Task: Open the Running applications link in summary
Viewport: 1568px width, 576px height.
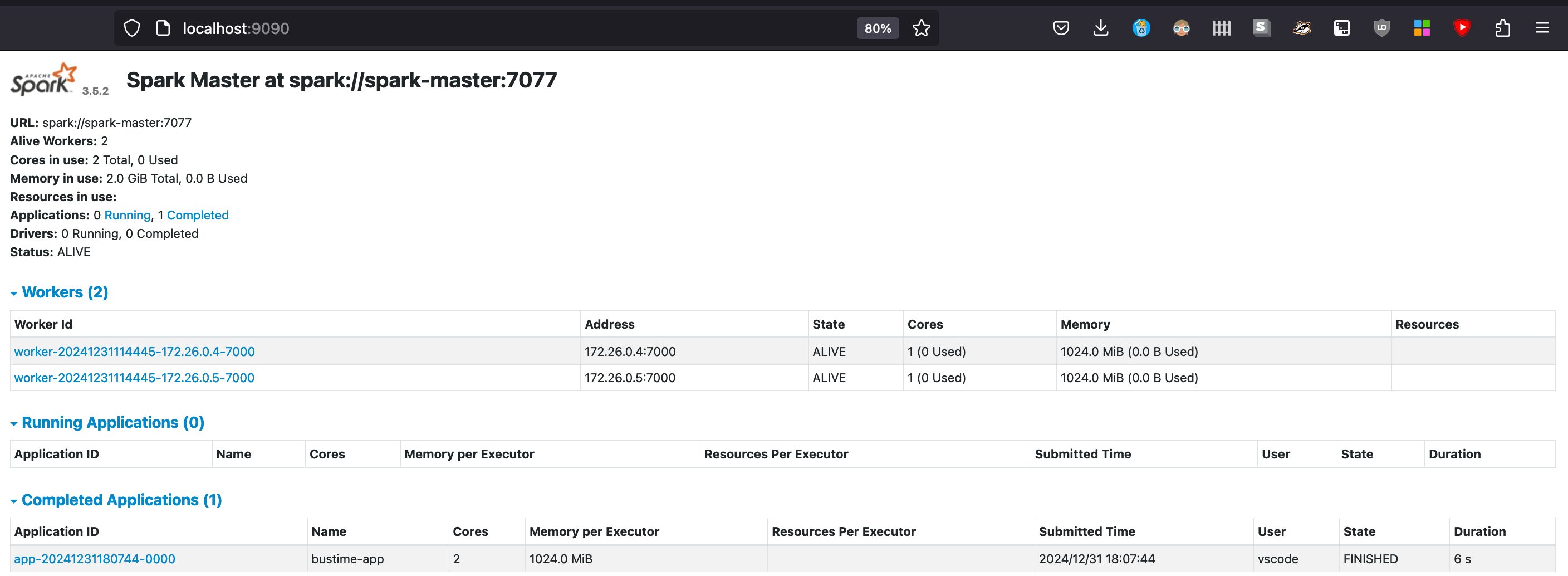Action: [127, 215]
